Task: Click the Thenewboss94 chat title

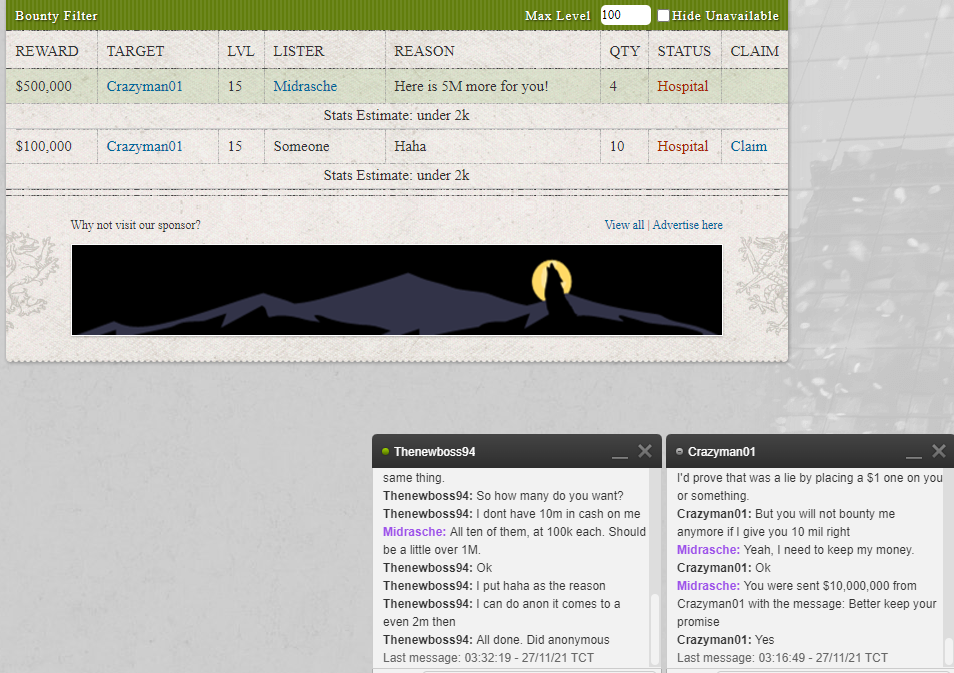Action: 434,452
